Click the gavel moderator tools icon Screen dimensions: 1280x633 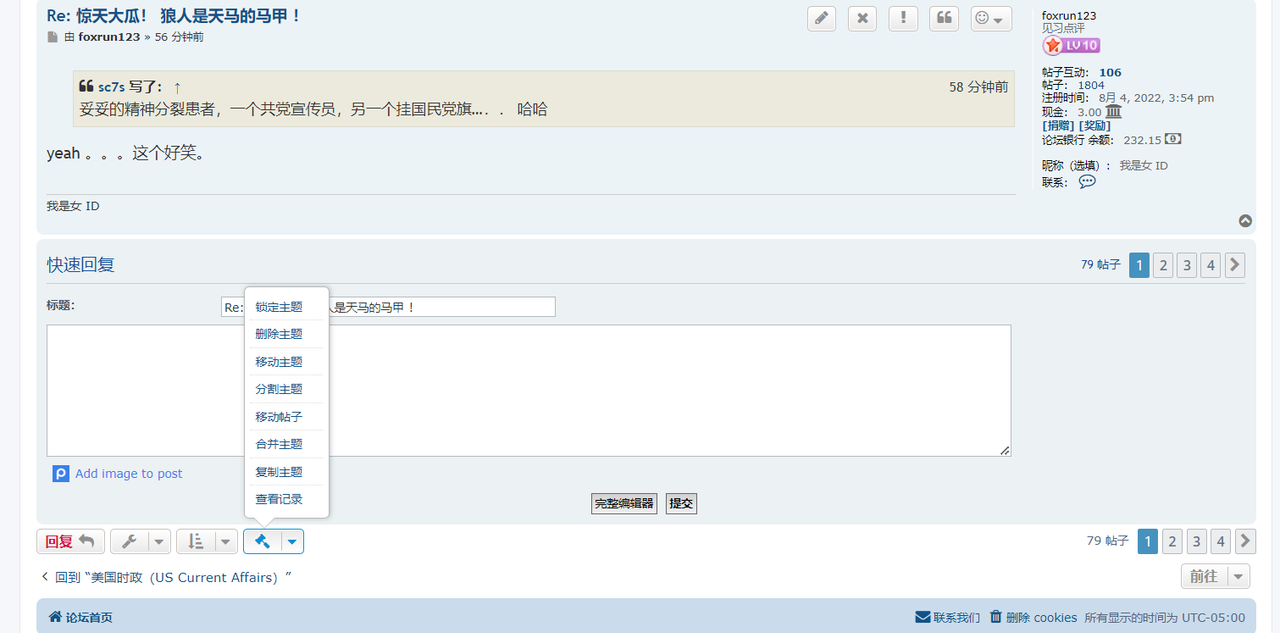tap(262, 541)
